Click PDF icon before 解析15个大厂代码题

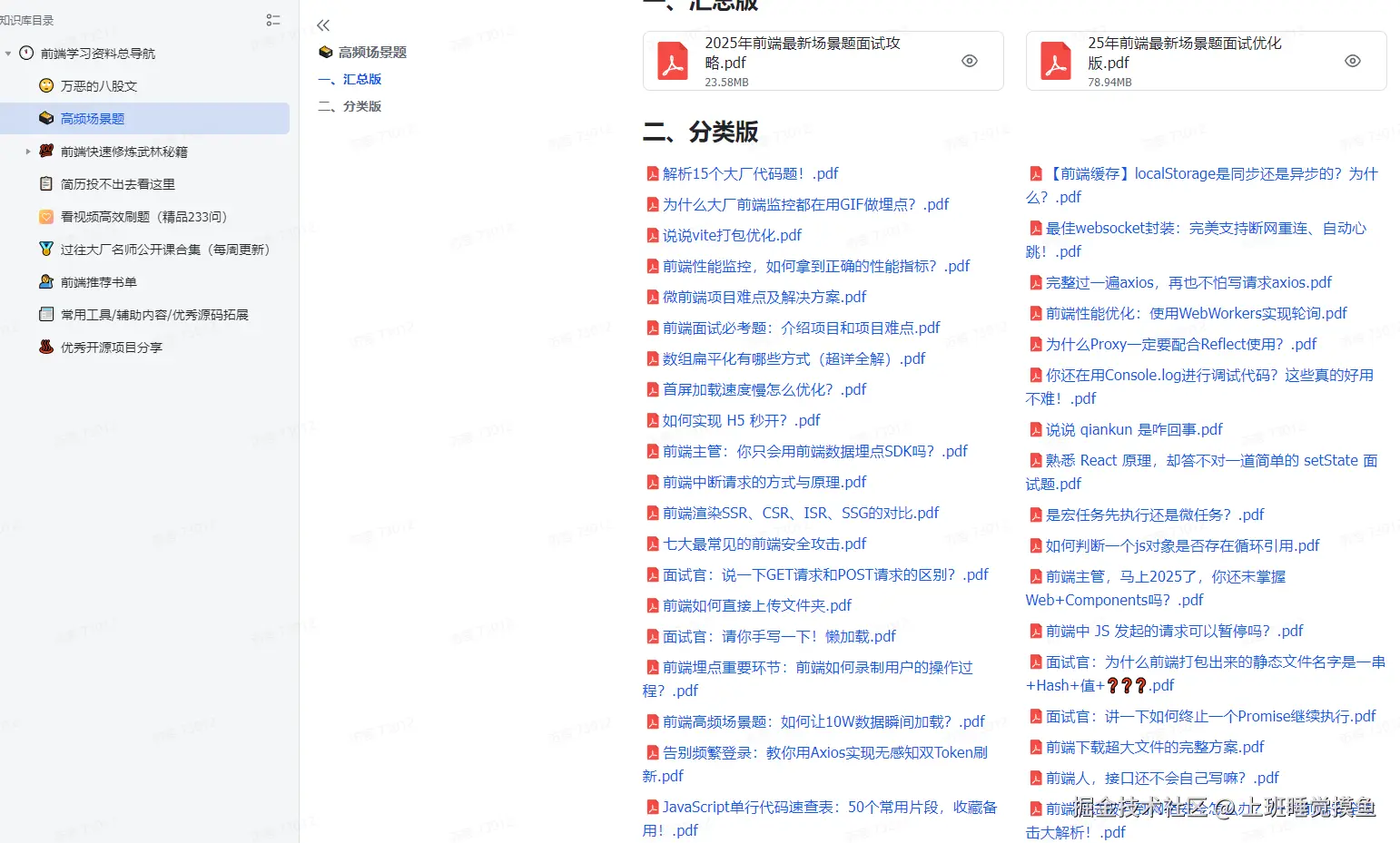[x=652, y=173]
